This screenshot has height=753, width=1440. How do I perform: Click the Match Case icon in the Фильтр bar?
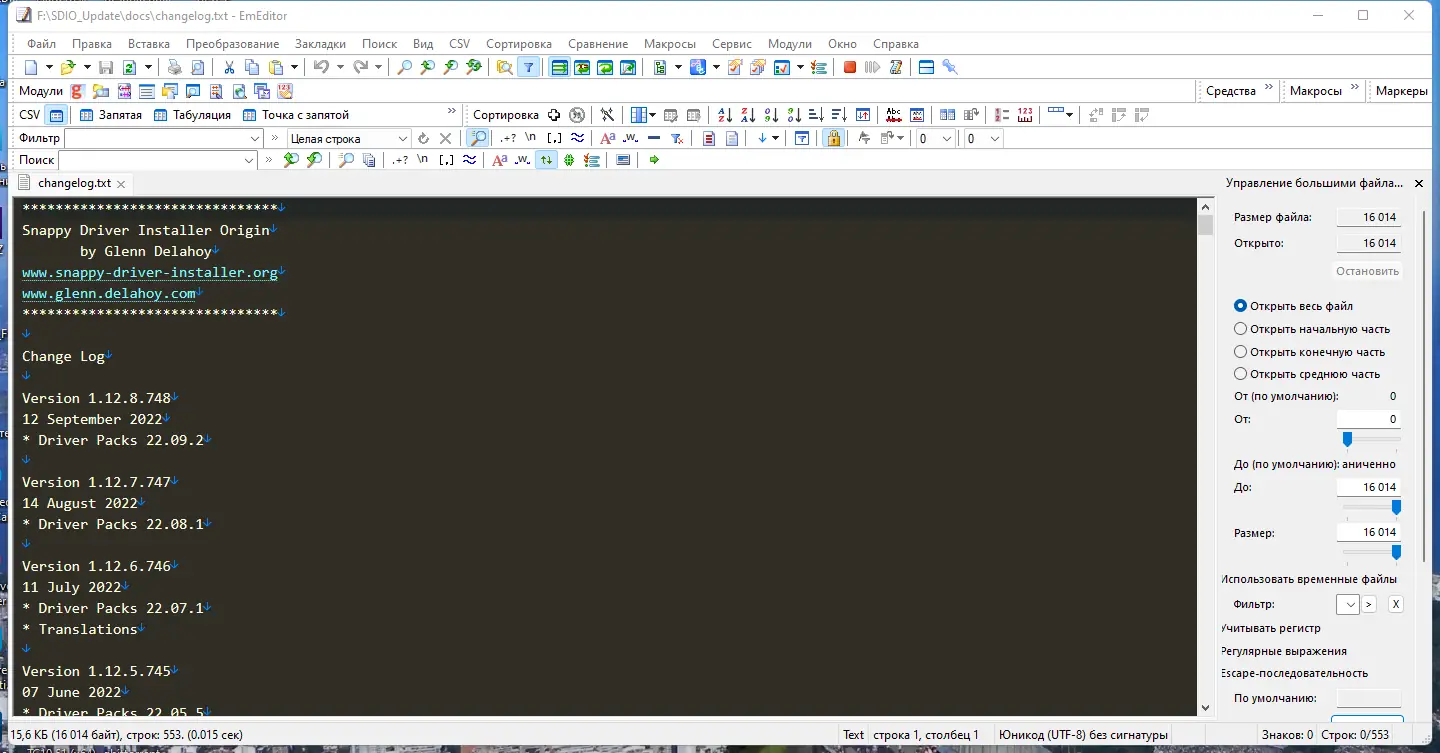[608, 138]
